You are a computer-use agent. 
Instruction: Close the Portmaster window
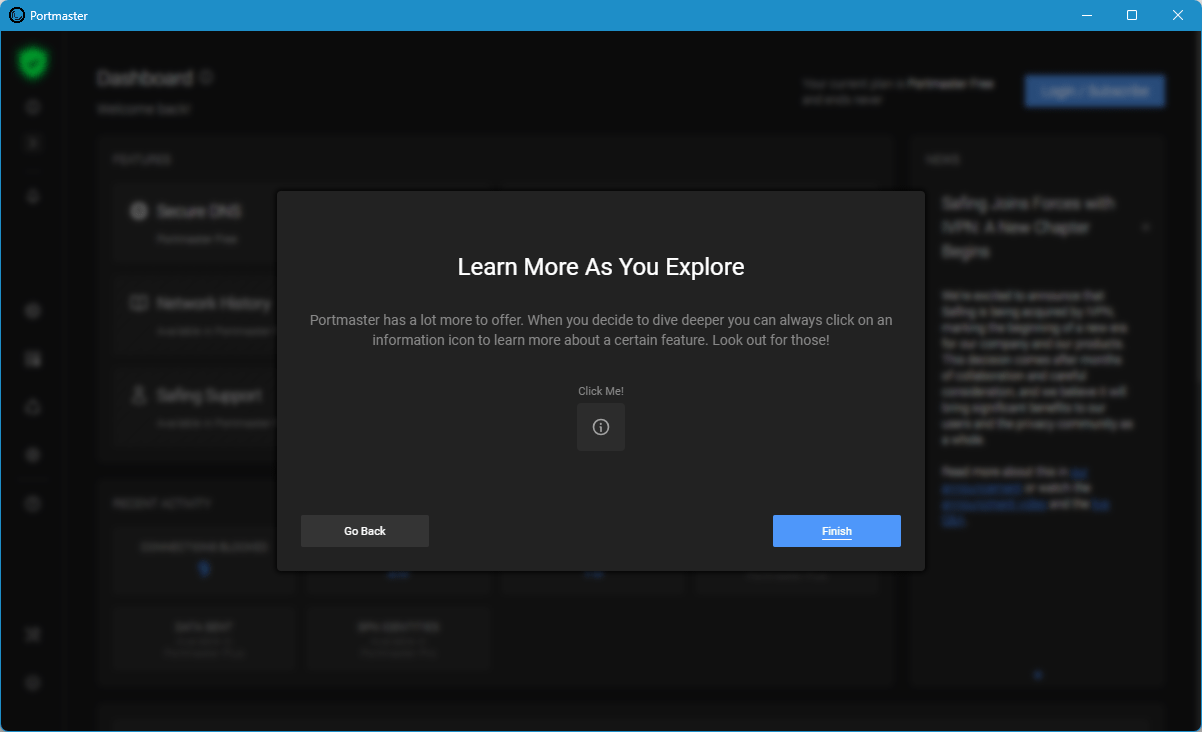(x=1178, y=15)
